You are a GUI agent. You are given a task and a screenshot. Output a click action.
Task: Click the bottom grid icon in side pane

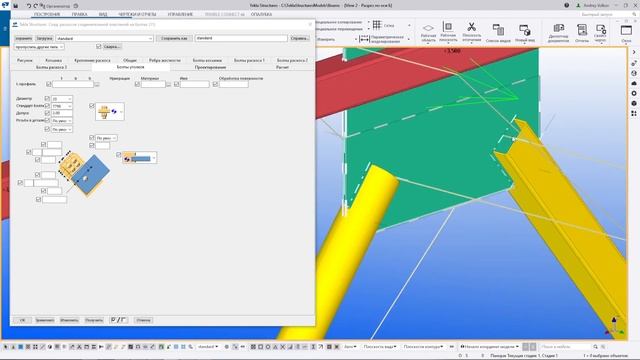[x=634, y=113]
